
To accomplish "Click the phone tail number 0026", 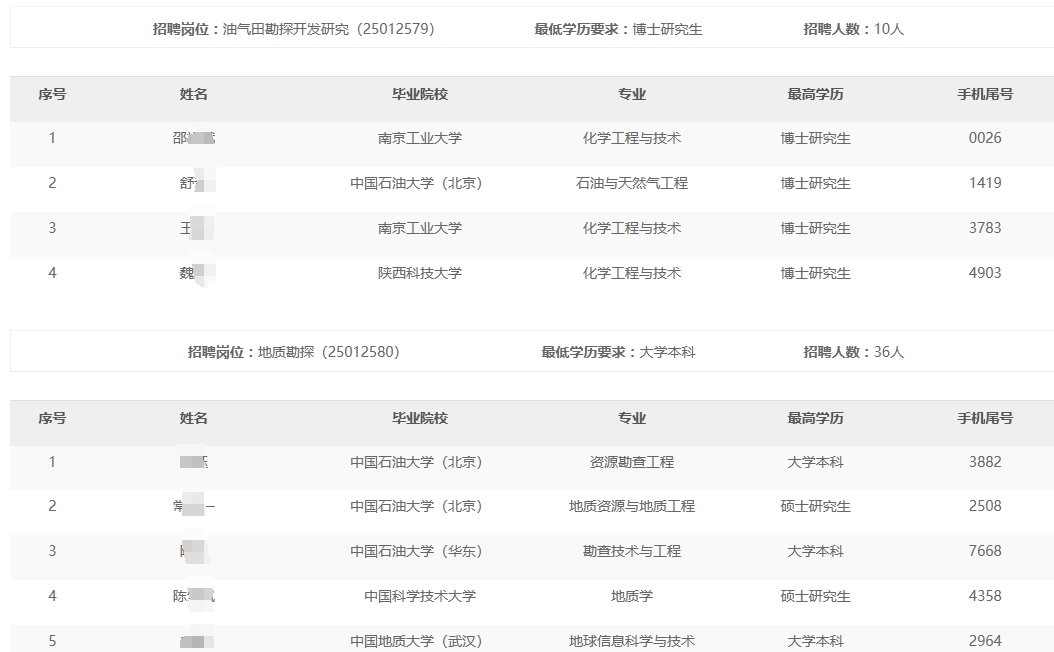I will tap(985, 138).
